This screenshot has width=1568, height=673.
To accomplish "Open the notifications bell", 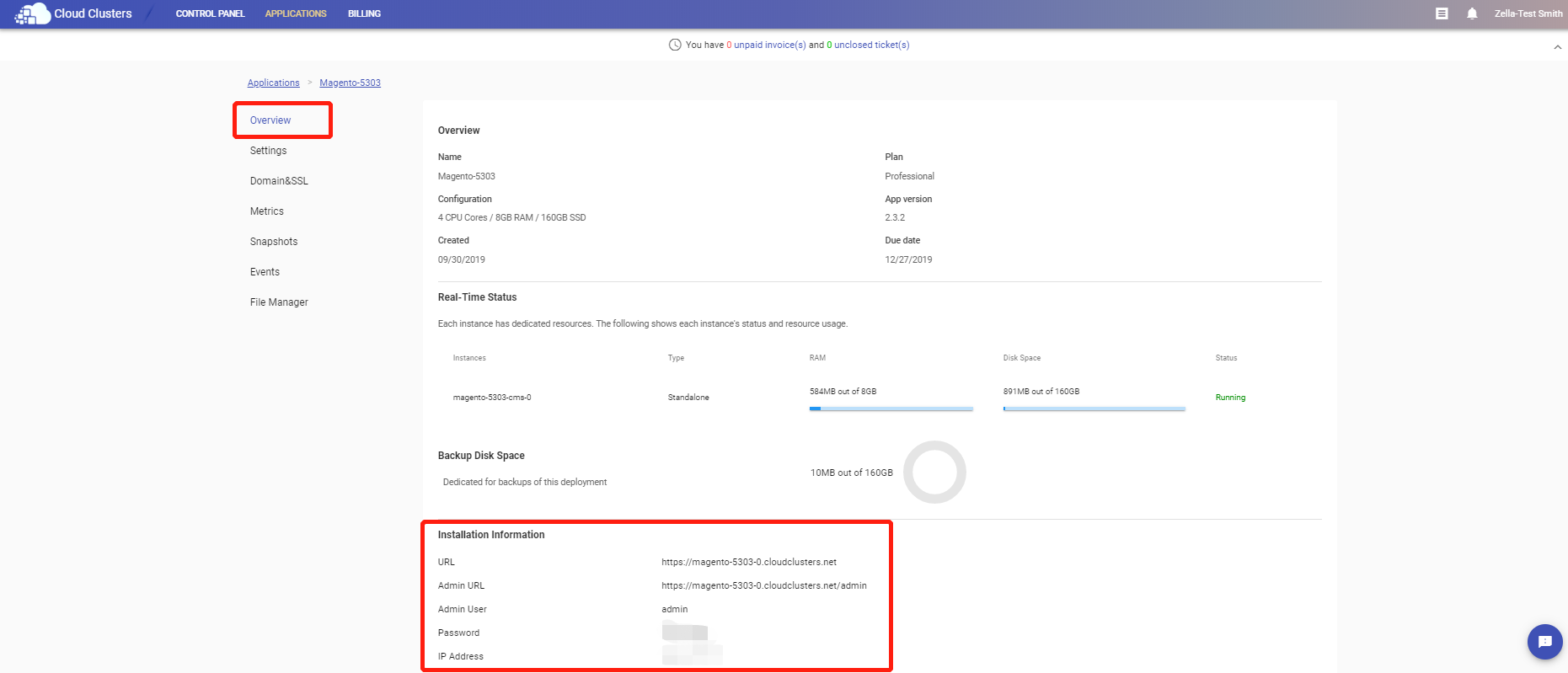I will (x=1472, y=13).
